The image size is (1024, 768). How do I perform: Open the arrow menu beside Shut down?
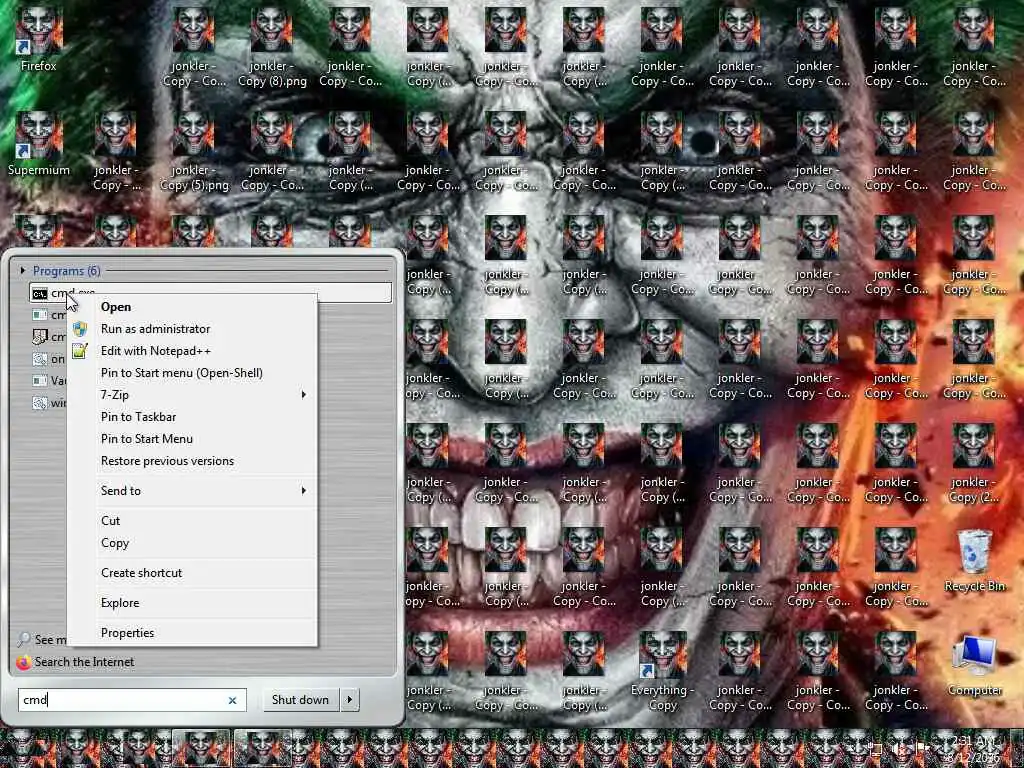350,699
